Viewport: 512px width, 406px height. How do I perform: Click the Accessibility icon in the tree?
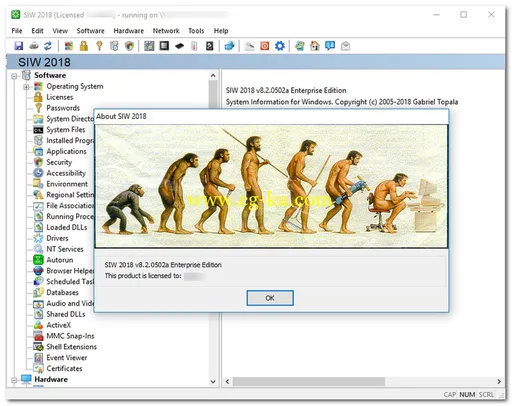point(38,173)
